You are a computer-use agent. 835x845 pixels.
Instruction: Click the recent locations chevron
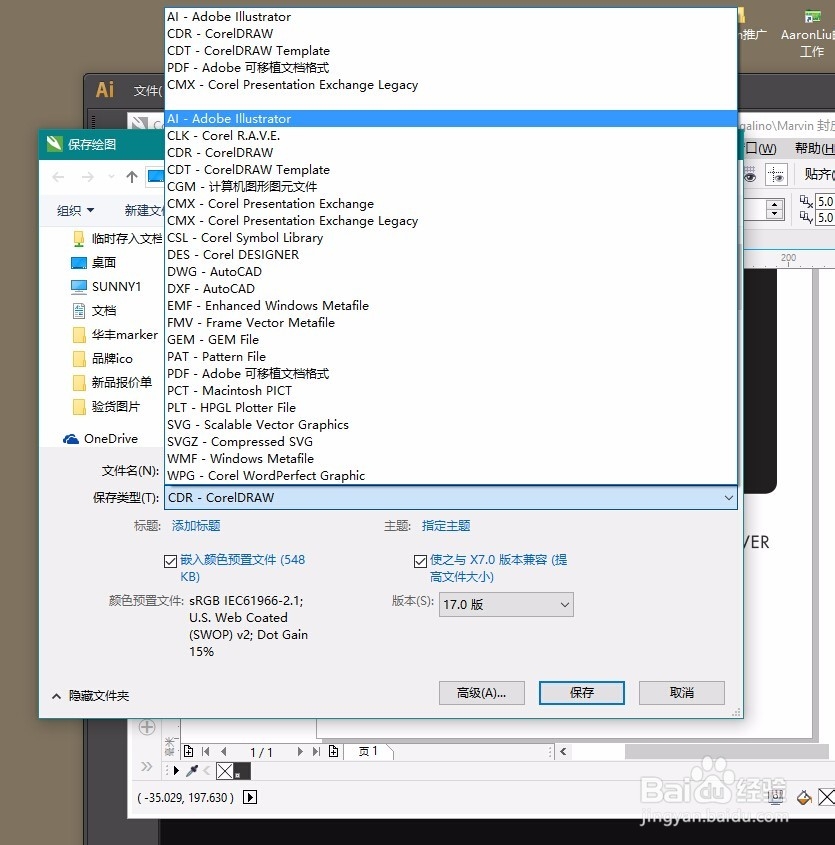click(111, 177)
